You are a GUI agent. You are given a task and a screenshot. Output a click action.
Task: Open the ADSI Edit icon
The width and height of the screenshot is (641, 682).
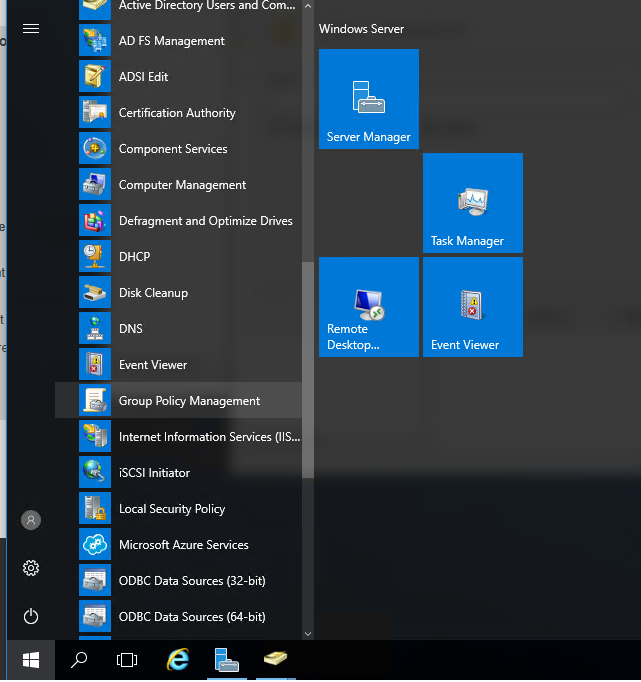(x=95, y=77)
